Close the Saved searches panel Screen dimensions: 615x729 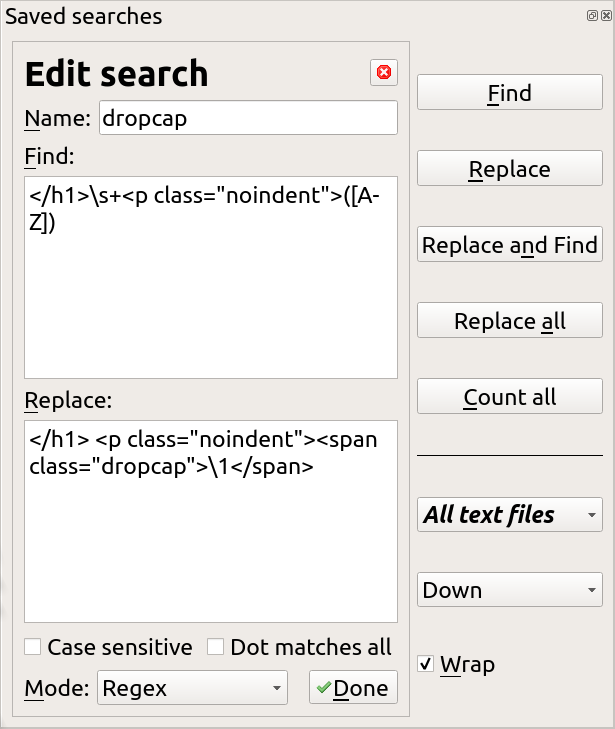(x=606, y=16)
